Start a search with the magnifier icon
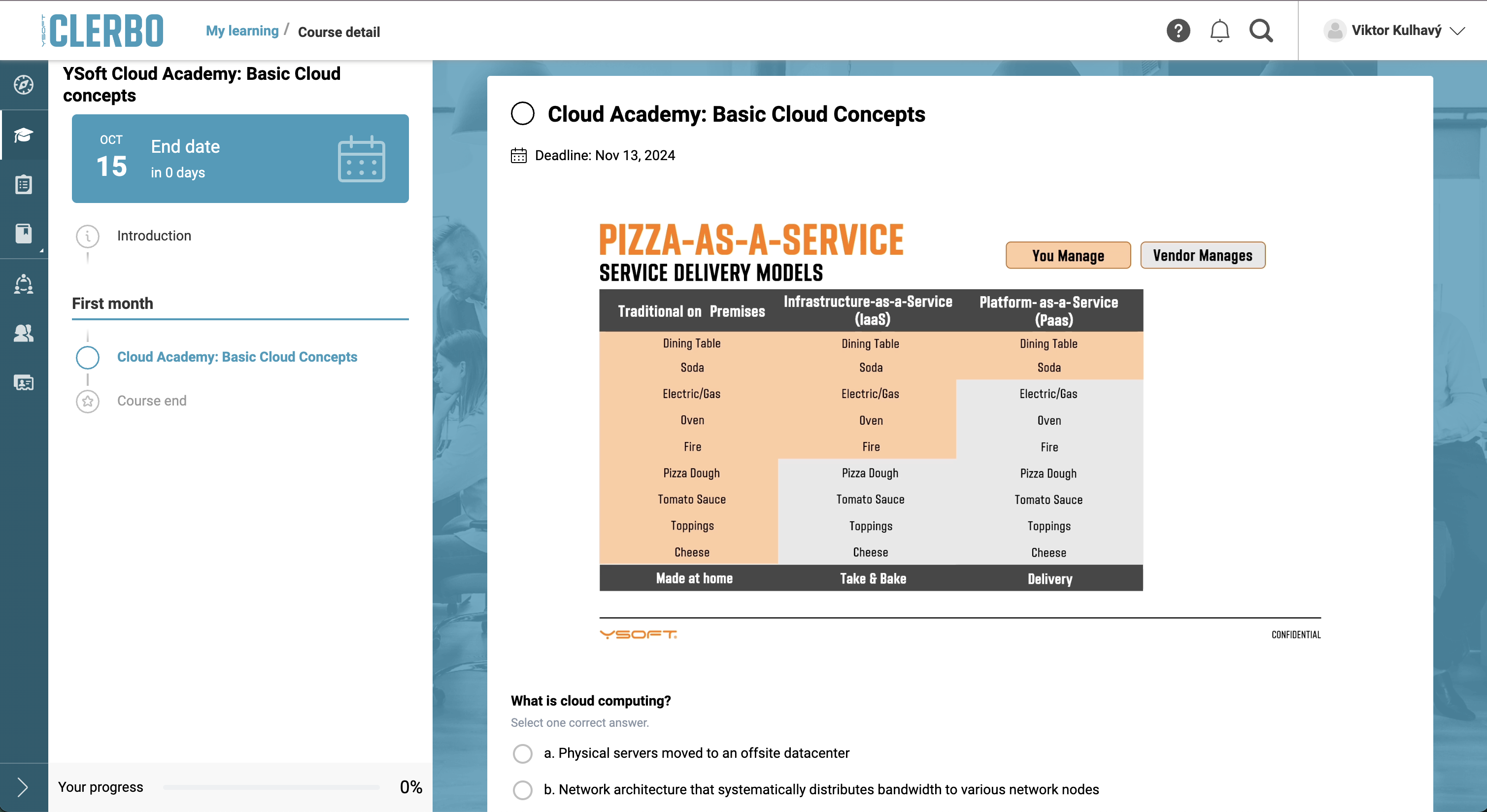Viewport: 1487px width, 812px height. click(x=1261, y=31)
